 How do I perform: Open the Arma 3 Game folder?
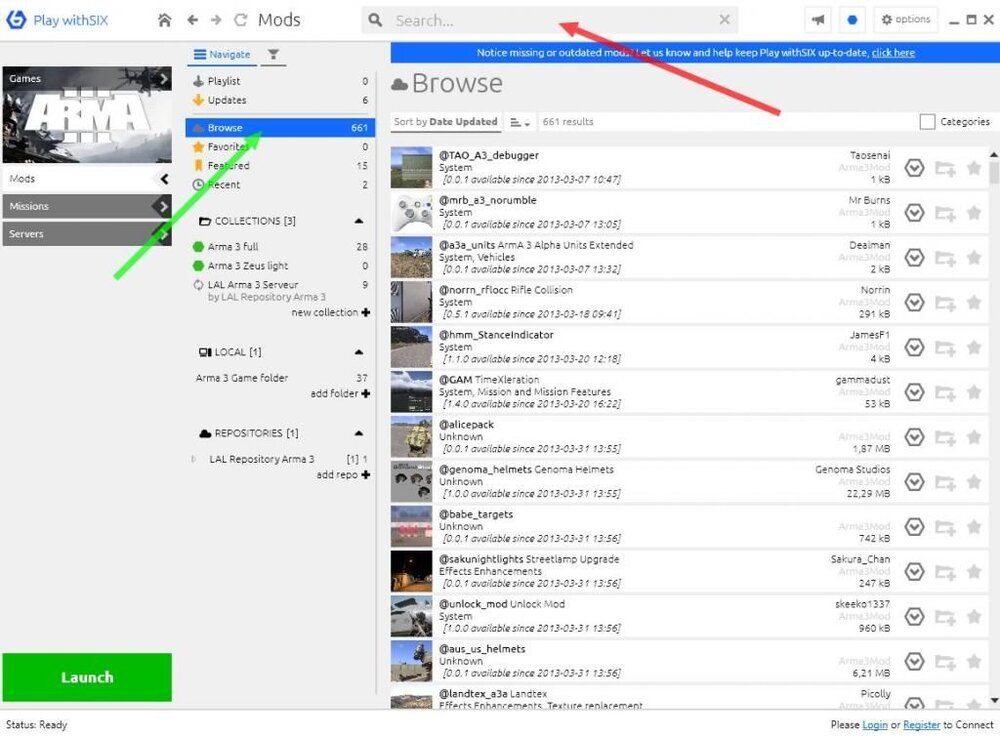[280, 378]
